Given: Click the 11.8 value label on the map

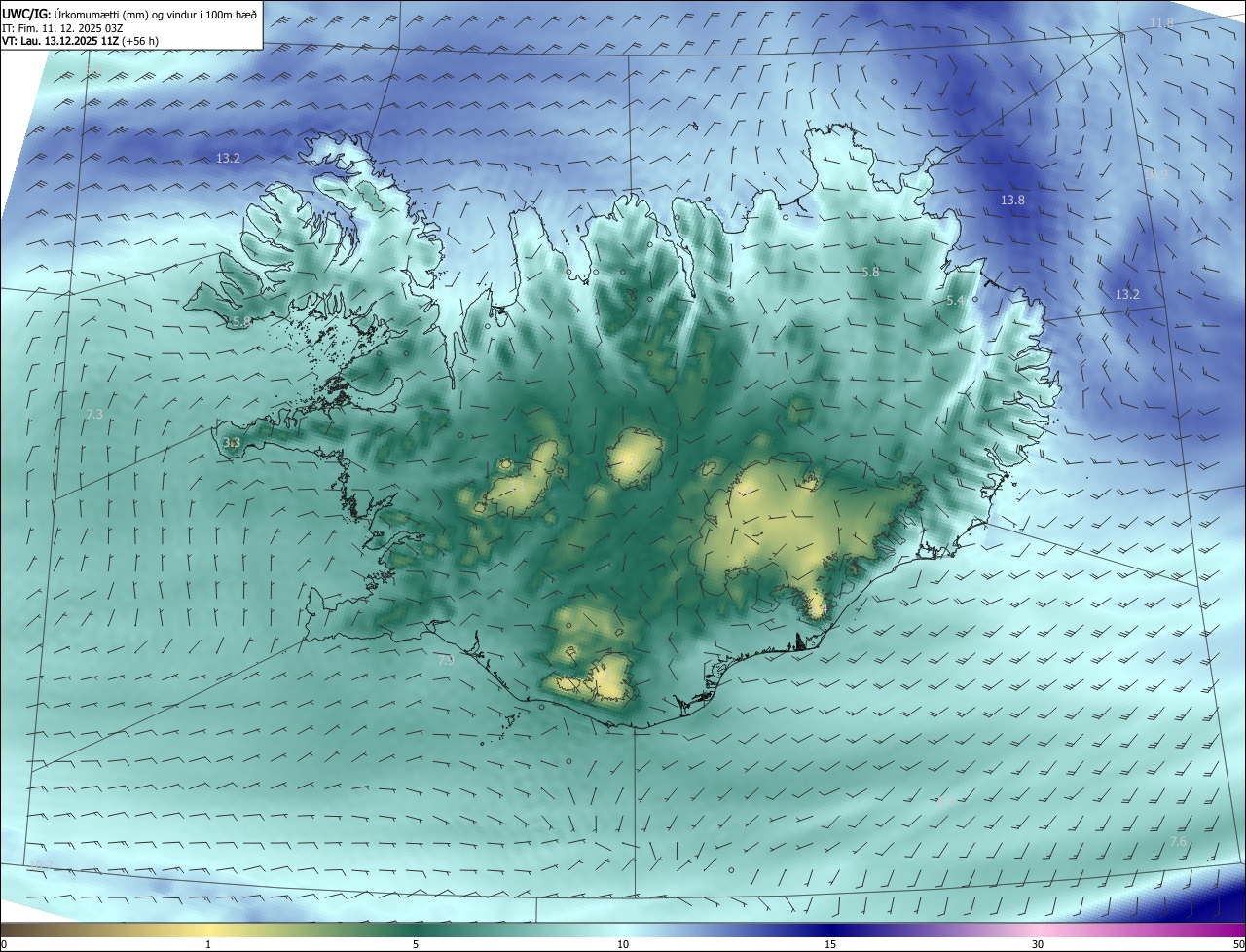Looking at the screenshot, I should tap(1161, 23).
